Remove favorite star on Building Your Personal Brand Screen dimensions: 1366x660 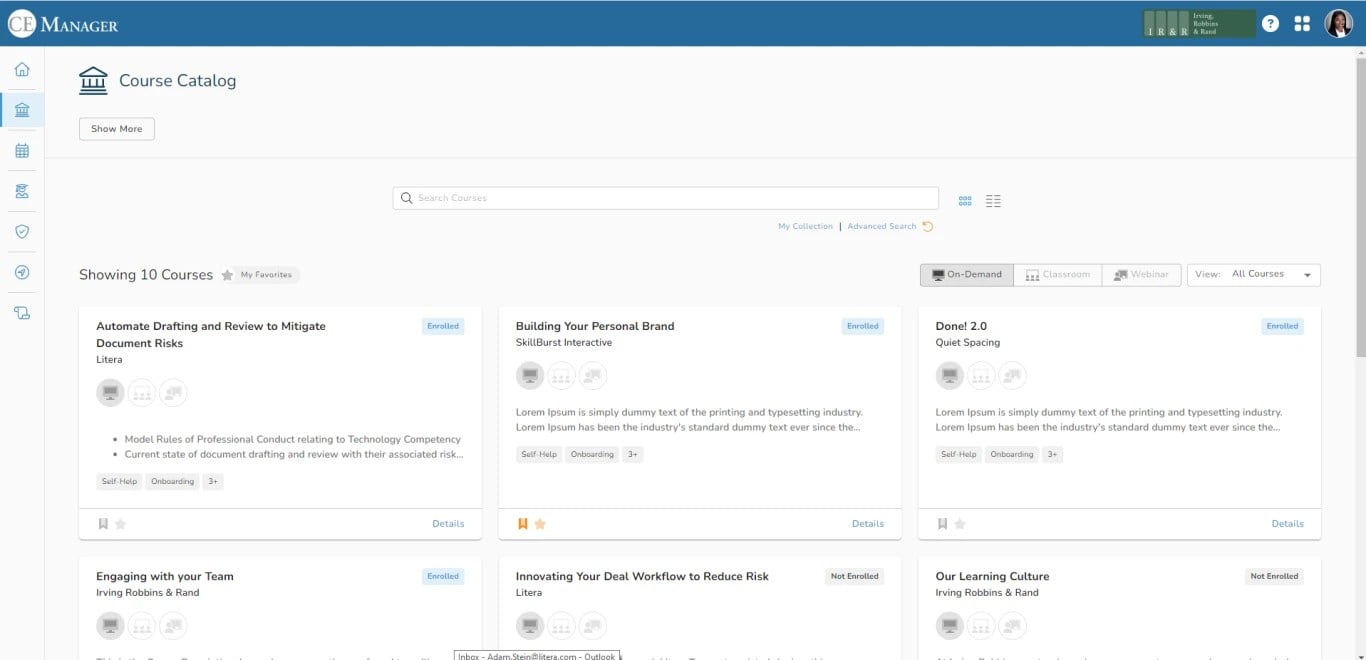540,524
